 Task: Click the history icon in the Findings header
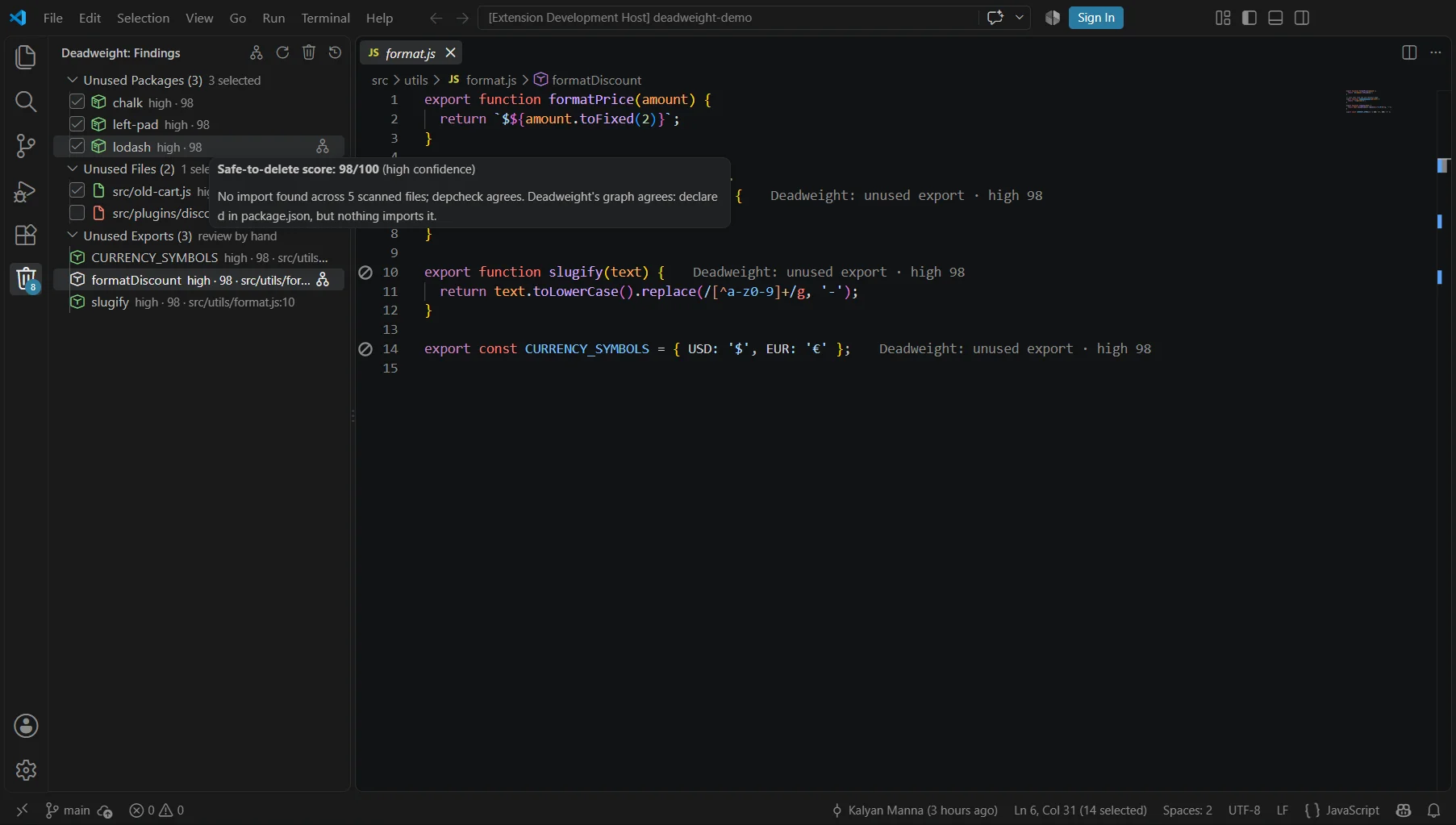[336, 52]
